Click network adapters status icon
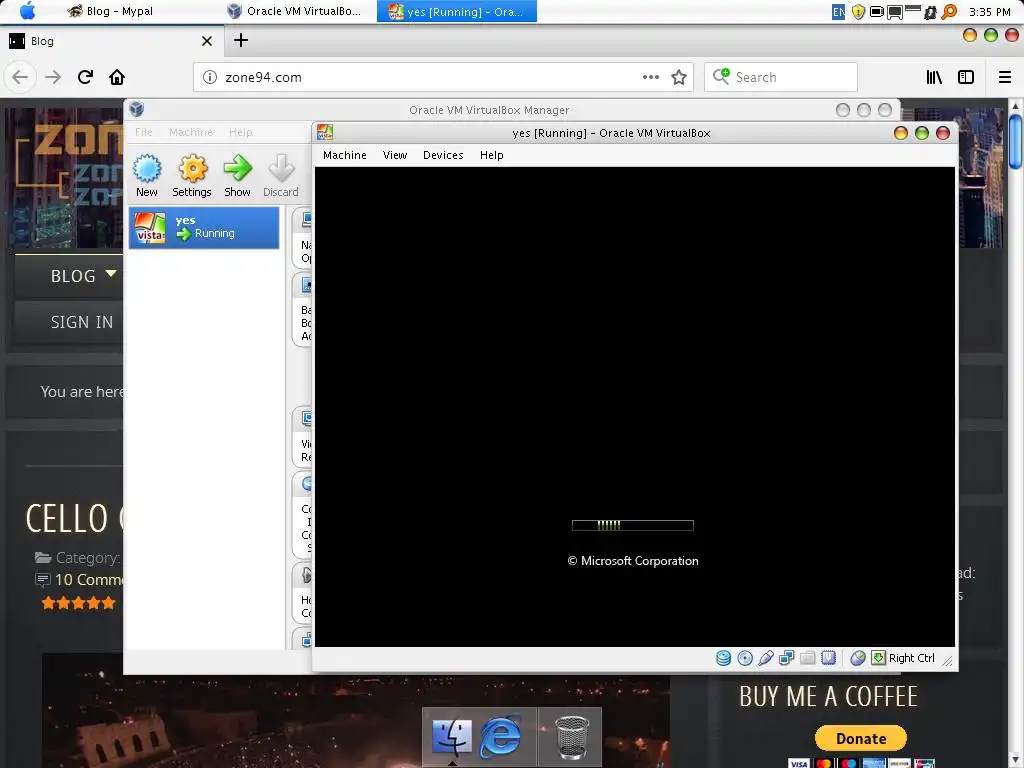The width and height of the screenshot is (1024, 768). click(x=786, y=658)
